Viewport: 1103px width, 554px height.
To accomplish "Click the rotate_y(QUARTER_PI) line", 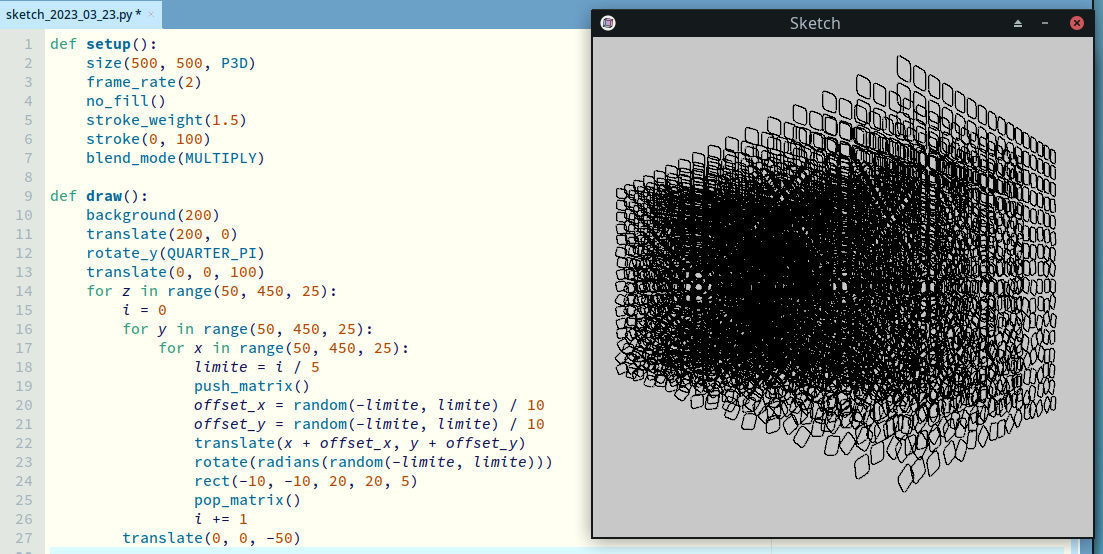I will (x=175, y=253).
